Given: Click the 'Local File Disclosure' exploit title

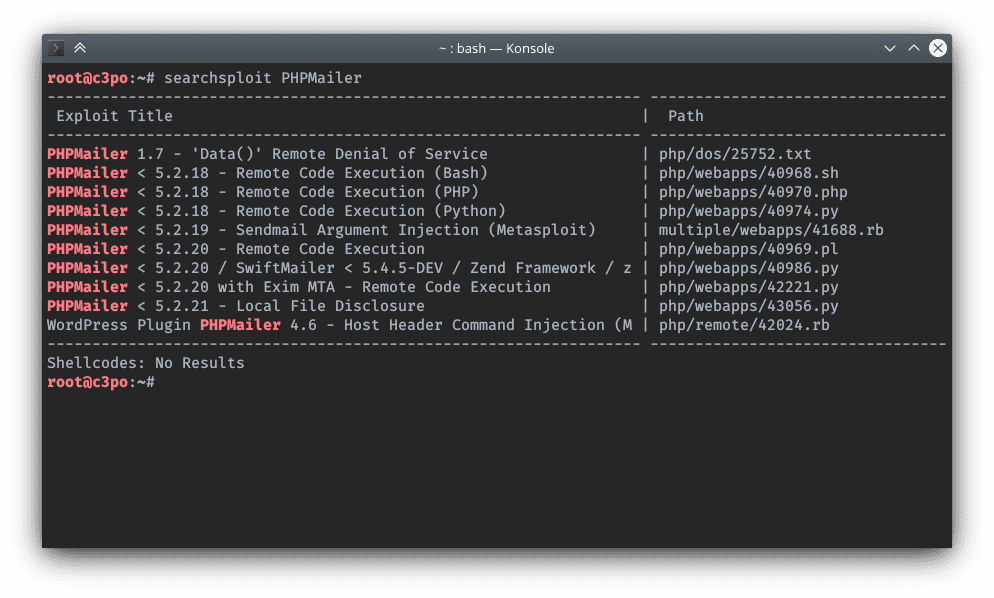Looking at the screenshot, I should pos(330,306).
